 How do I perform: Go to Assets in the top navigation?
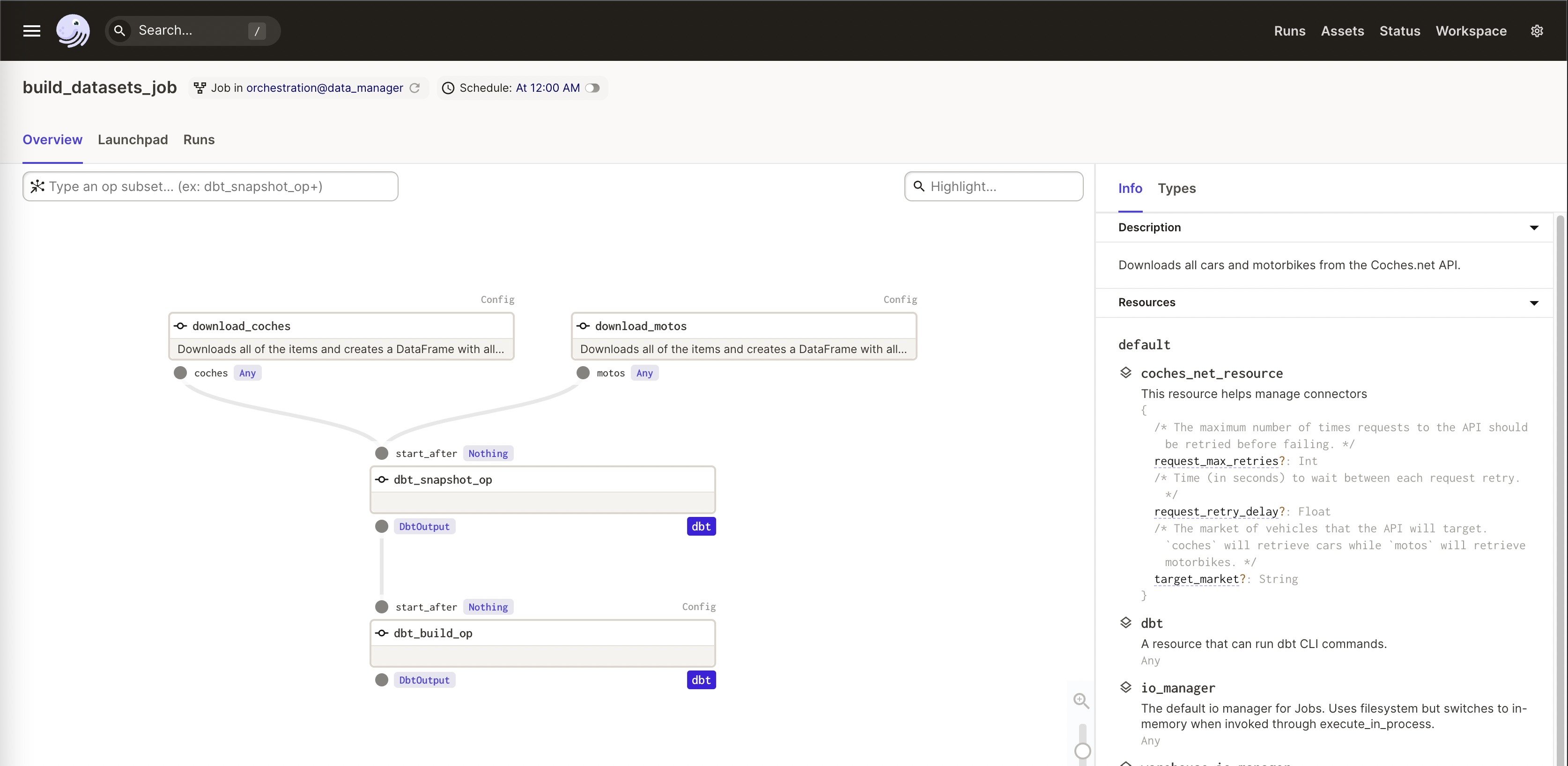click(1342, 31)
